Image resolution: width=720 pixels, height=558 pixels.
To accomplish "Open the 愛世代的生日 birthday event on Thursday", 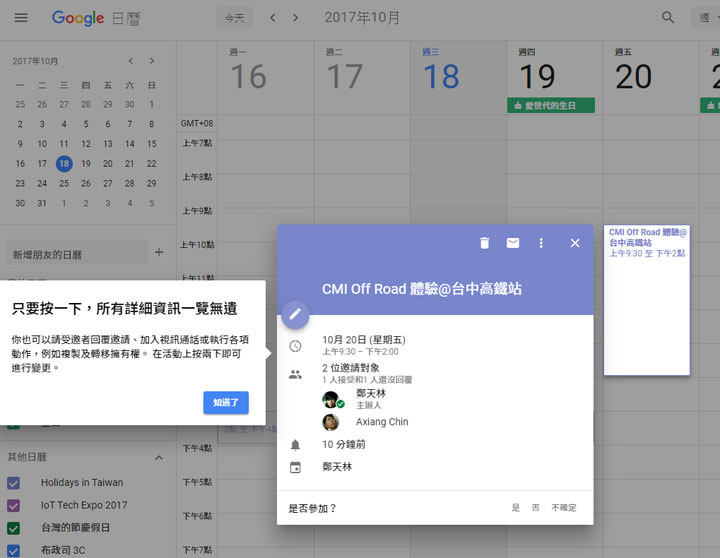I will tap(551, 105).
